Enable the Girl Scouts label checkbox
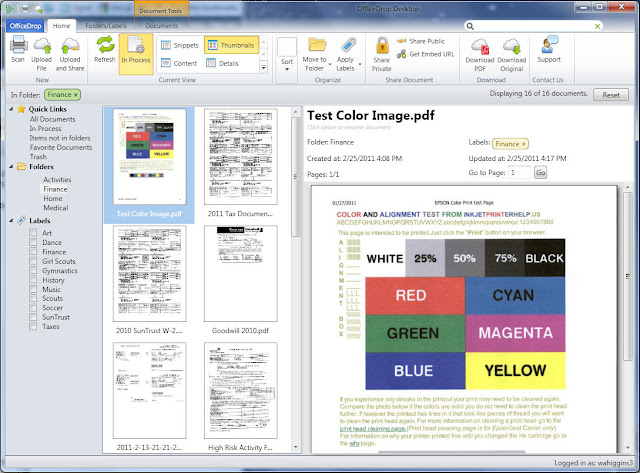 33,261
